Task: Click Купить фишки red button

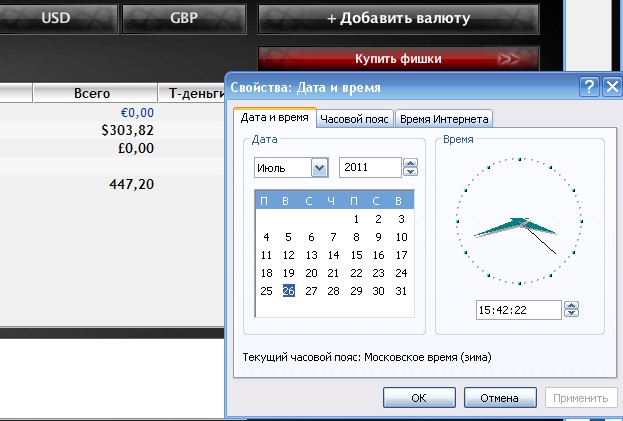Action: (399, 59)
